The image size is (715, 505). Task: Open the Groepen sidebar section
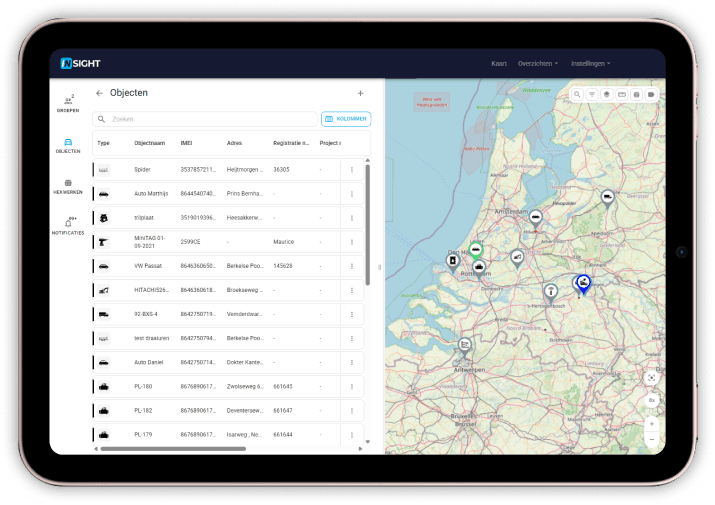tap(68, 103)
